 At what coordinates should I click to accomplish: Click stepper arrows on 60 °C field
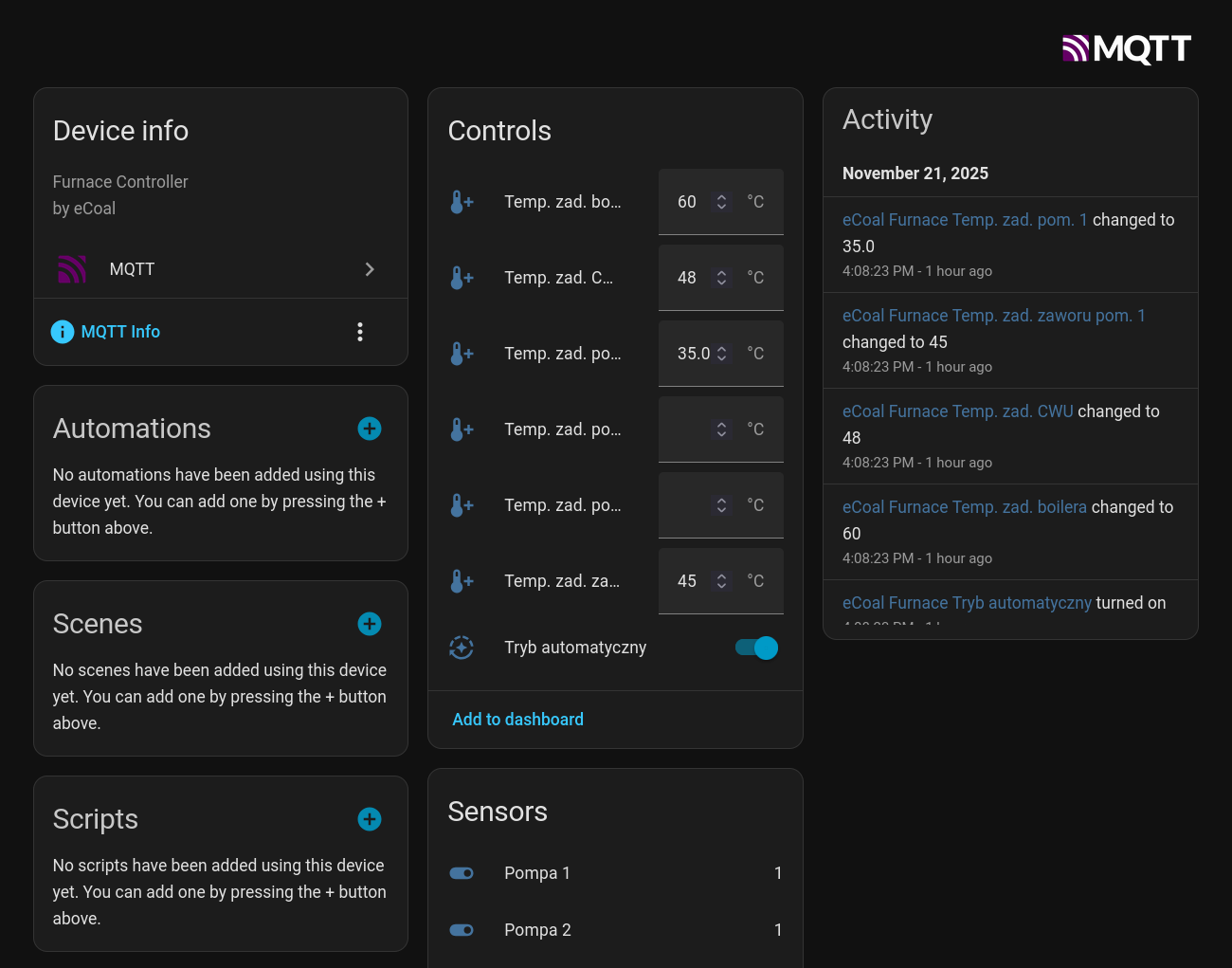(x=721, y=202)
